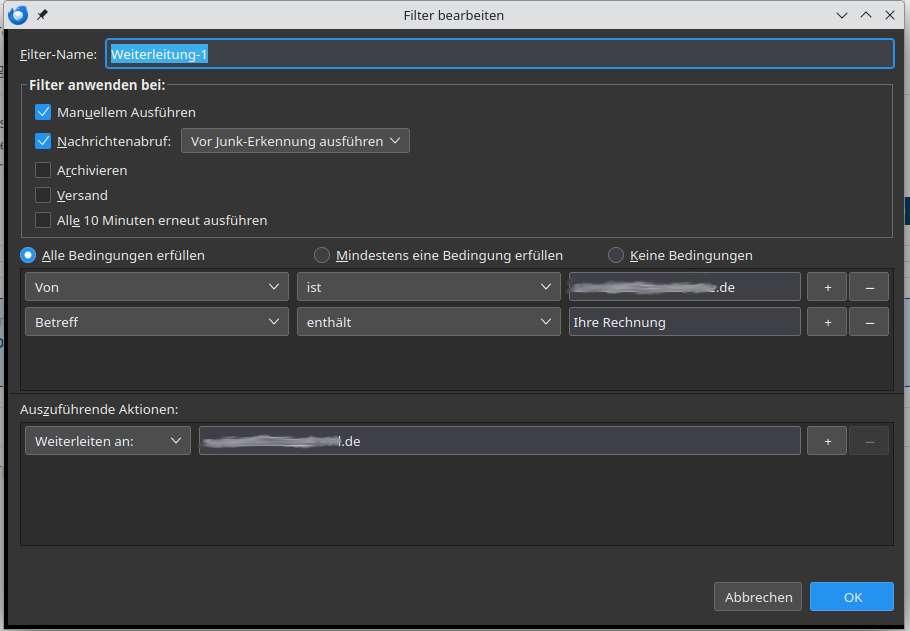Open Vor Junk-Erkennung ausführen dropdown
This screenshot has height=631, width=910.
pos(295,141)
